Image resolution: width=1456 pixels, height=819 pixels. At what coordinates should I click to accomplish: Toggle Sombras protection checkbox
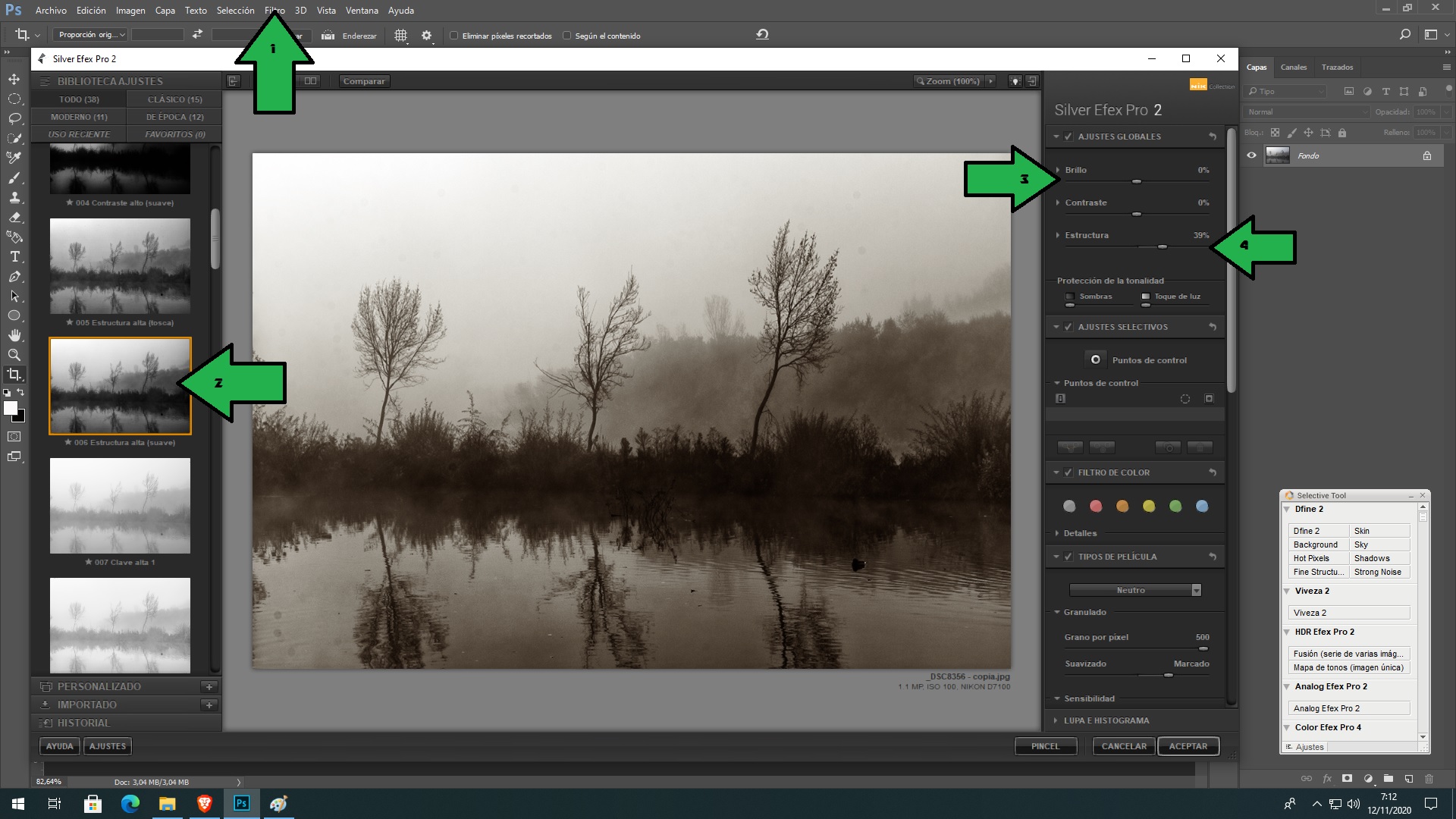click(x=1070, y=297)
